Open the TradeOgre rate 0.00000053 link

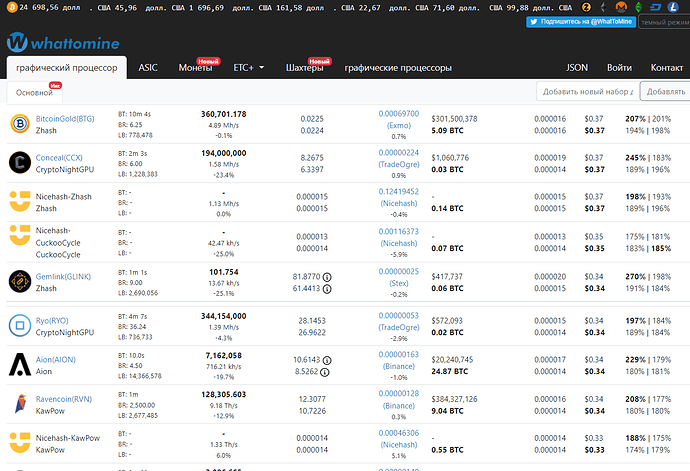click(399, 321)
